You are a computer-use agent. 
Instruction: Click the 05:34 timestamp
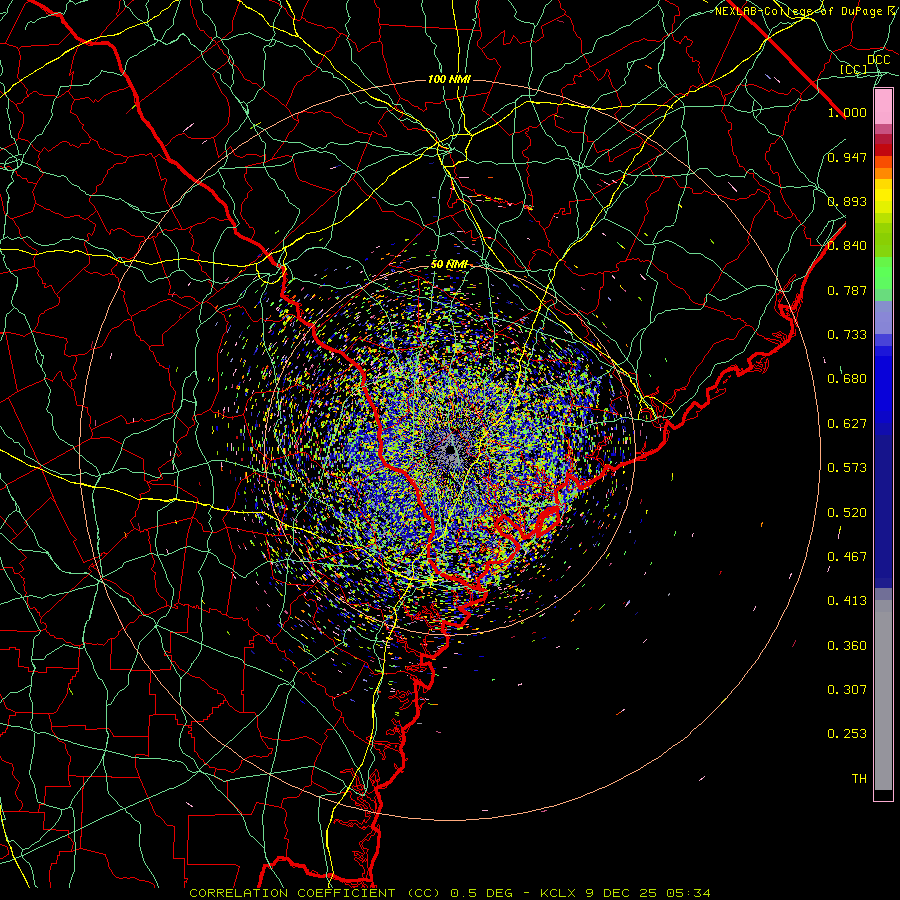(x=688, y=893)
